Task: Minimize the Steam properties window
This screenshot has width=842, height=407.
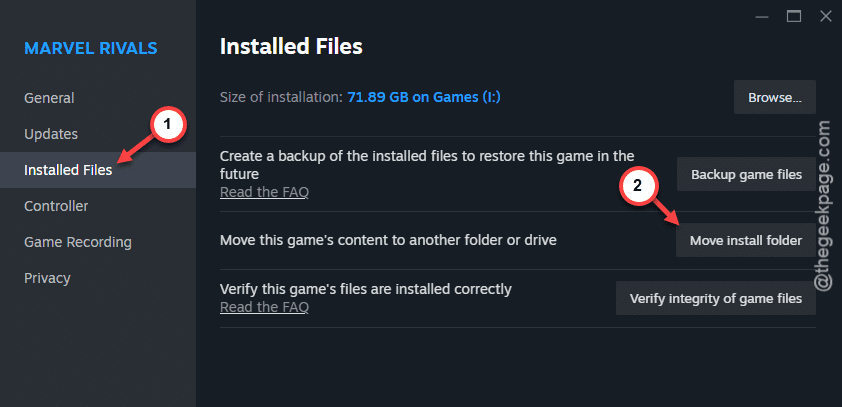Action: pos(762,17)
